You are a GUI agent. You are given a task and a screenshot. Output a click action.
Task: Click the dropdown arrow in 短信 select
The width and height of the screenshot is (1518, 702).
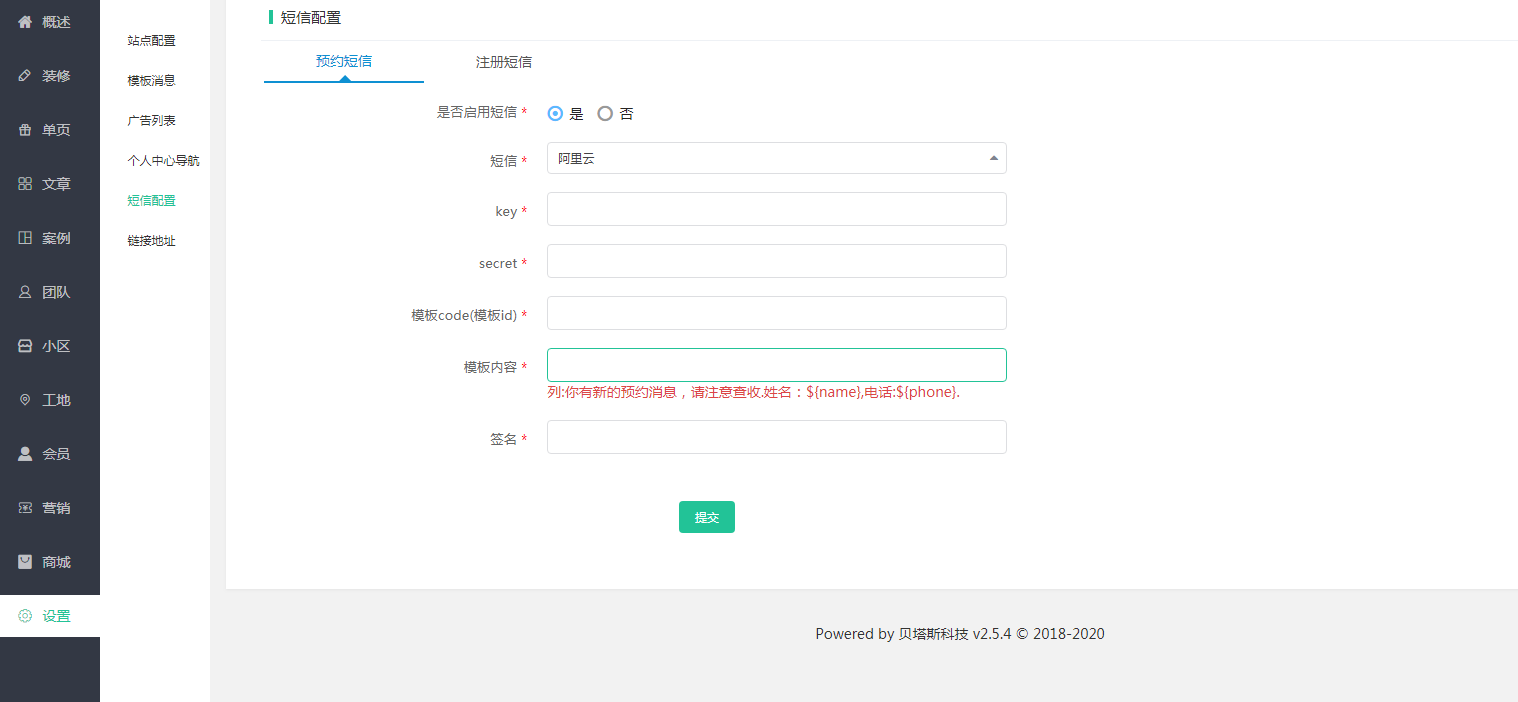point(993,158)
